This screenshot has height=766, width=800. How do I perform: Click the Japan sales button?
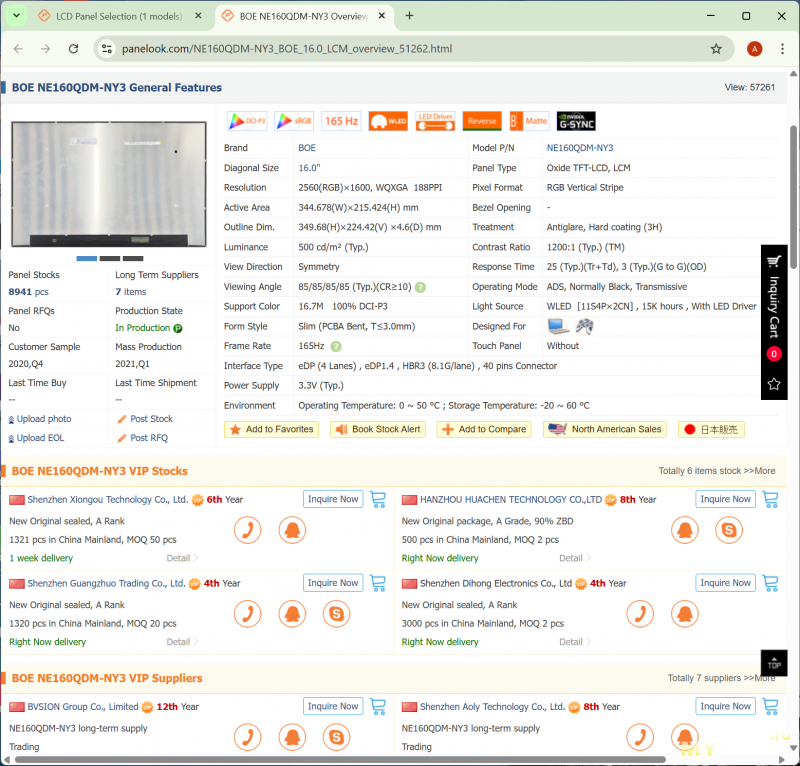pos(711,430)
